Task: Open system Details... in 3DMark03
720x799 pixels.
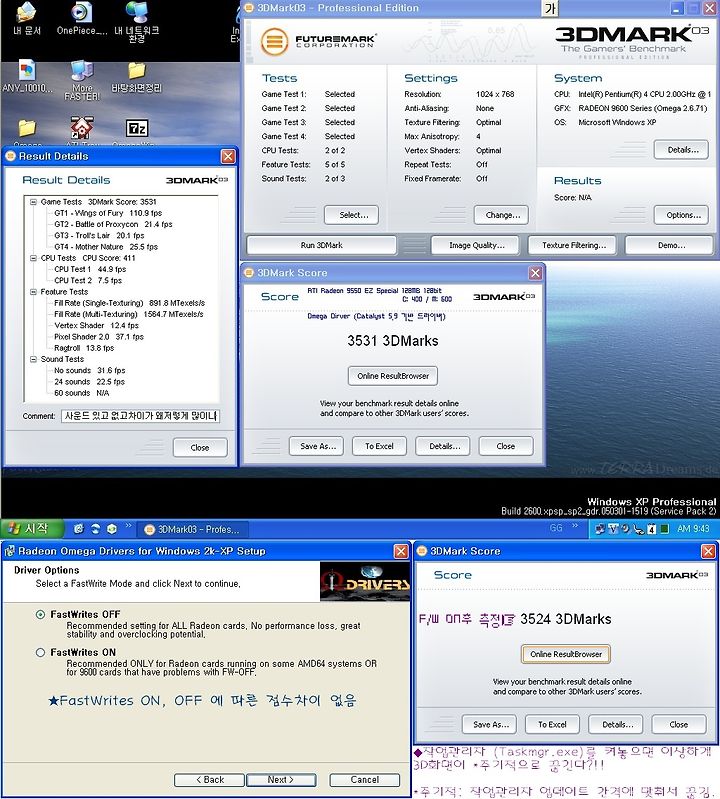Action: (x=681, y=150)
